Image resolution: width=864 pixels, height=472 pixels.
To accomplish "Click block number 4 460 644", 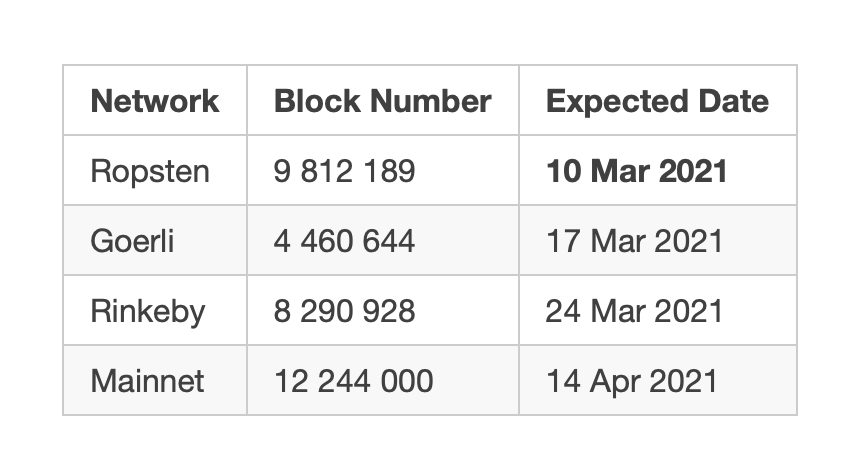I will tap(344, 241).
